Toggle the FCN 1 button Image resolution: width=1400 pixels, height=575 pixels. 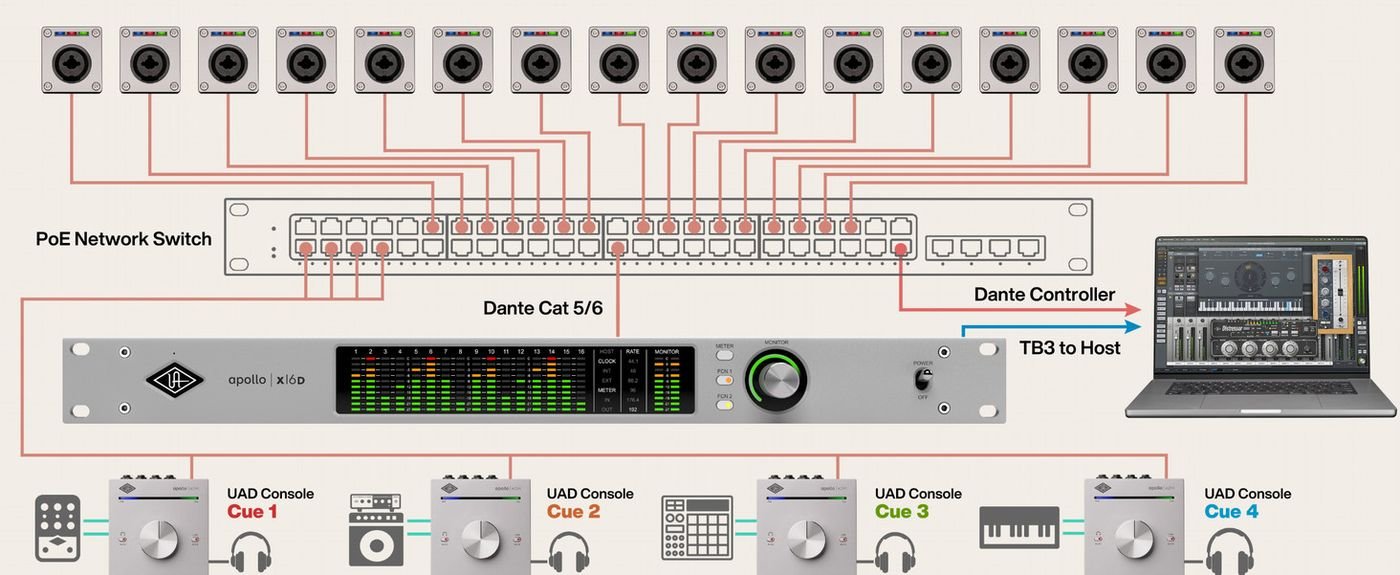725,379
